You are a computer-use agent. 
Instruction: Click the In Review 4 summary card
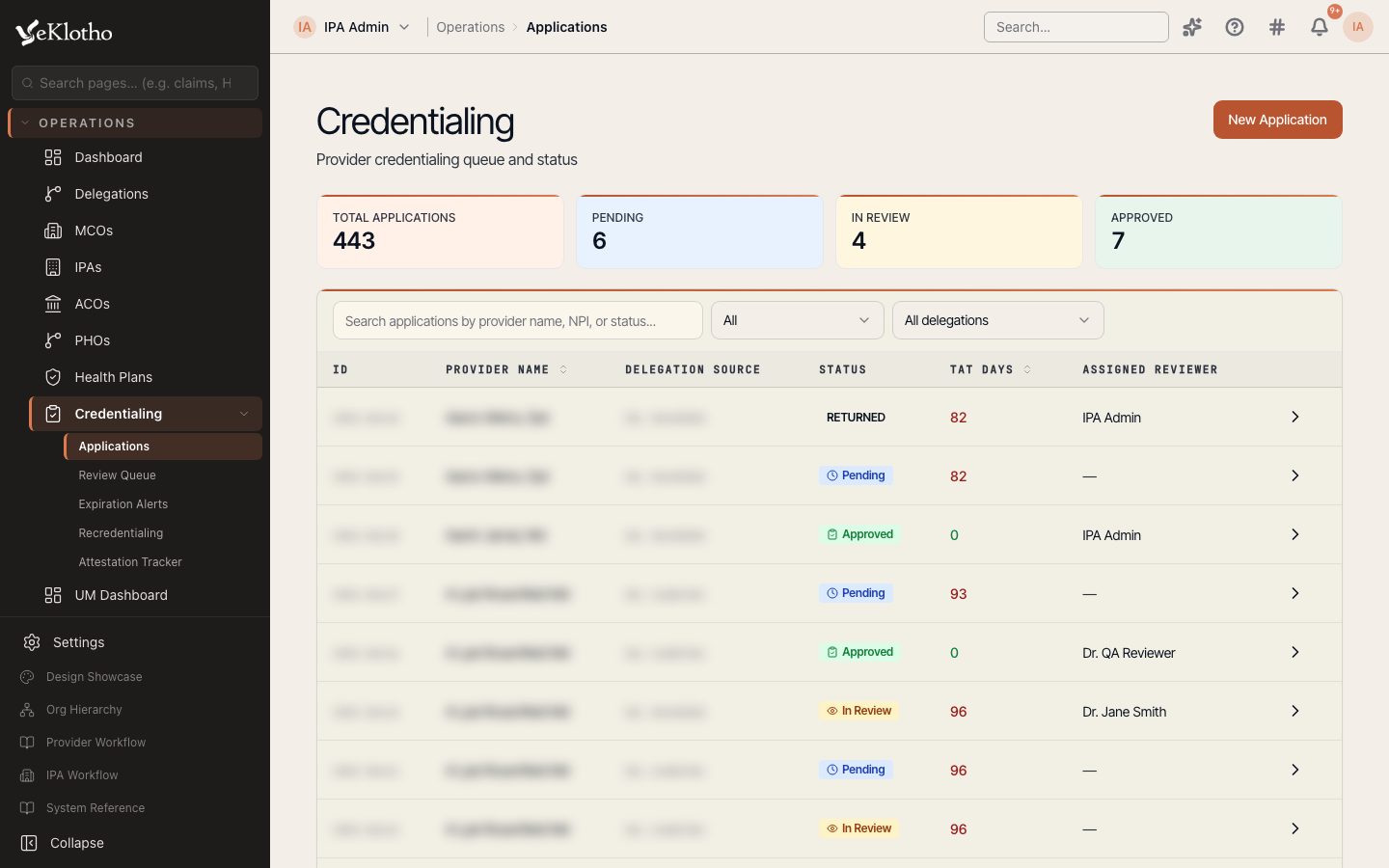click(x=959, y=231)
